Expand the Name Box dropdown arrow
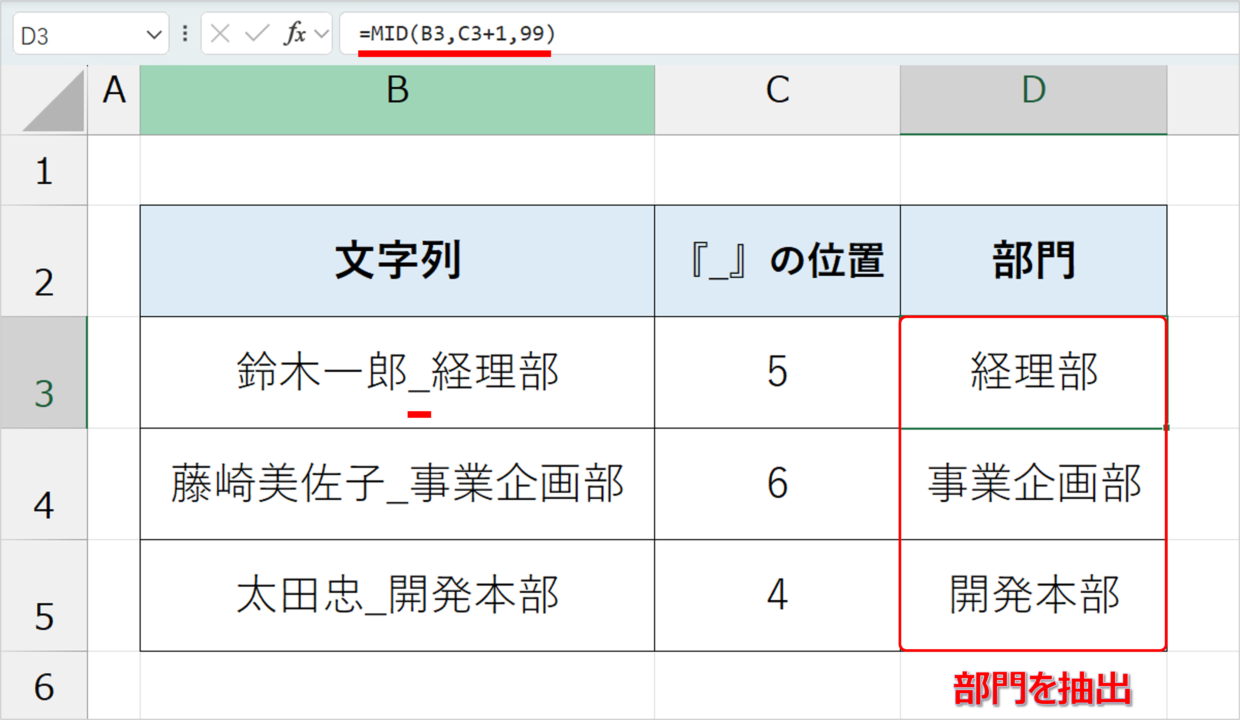Image resolution: width=1240 pixels, height=720 pixels. pos(154,35)
